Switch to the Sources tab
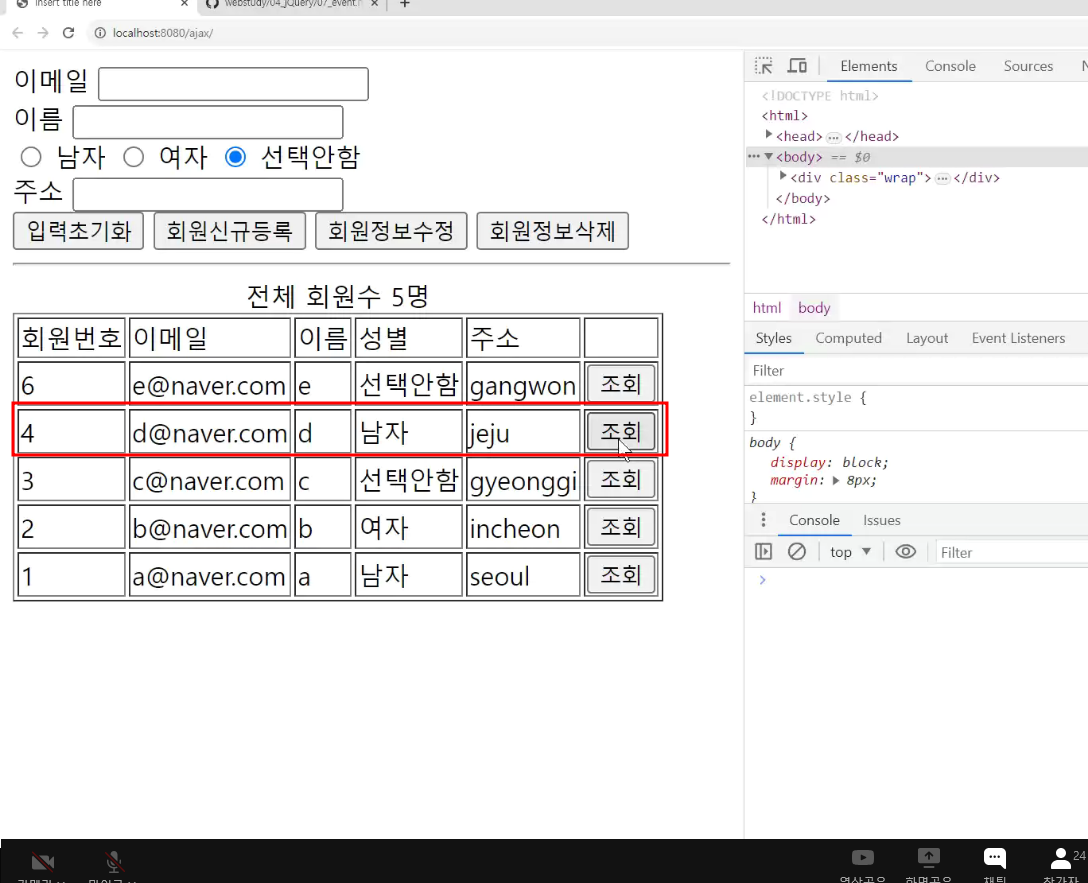 pos(1028,66)
